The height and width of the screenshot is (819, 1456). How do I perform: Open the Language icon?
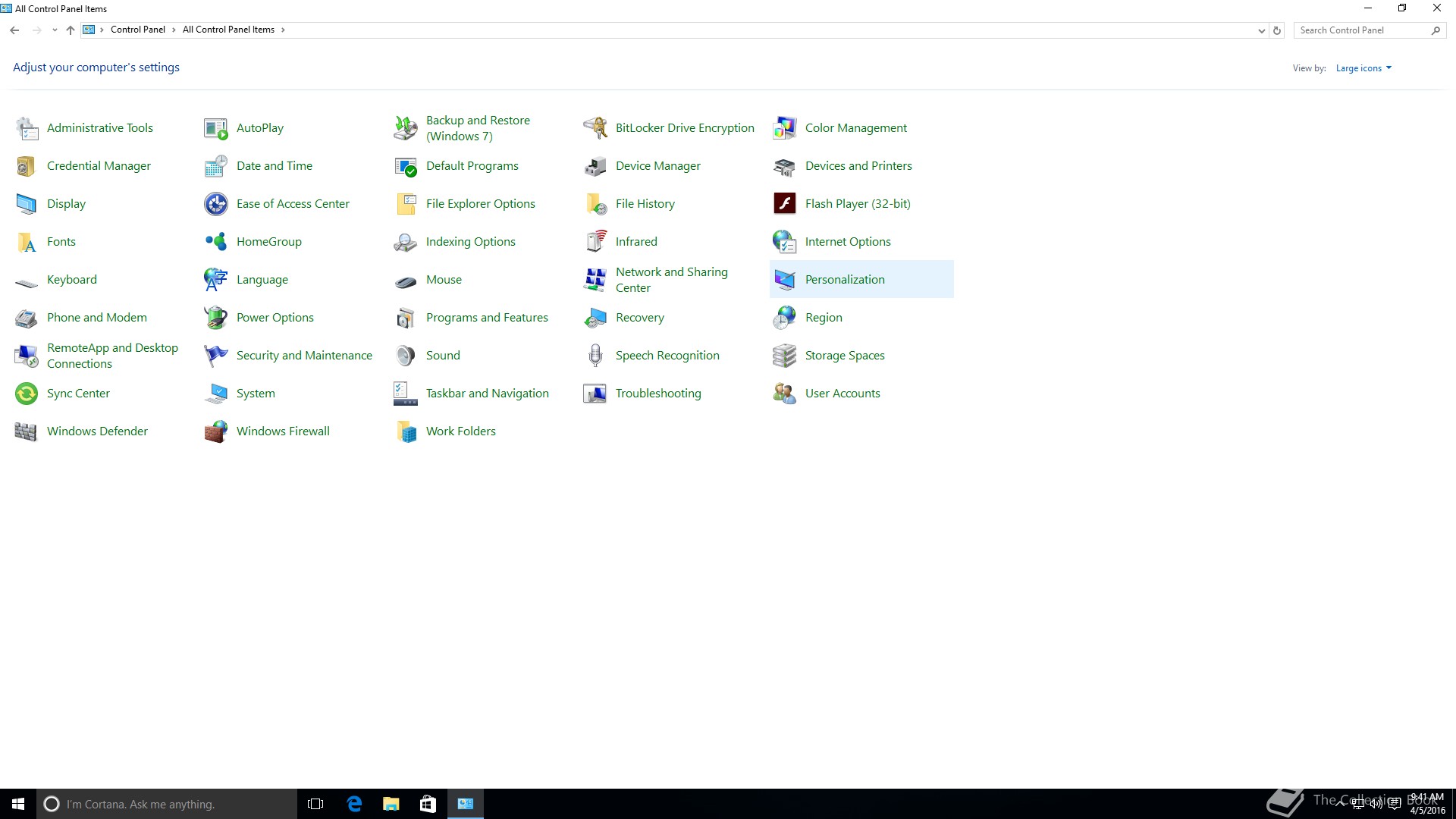pos(216,280)
